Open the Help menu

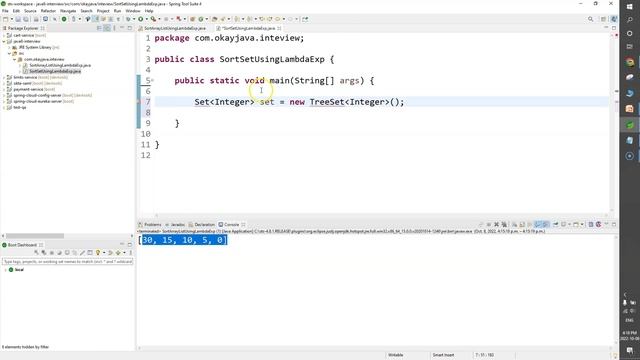(149, 11)
